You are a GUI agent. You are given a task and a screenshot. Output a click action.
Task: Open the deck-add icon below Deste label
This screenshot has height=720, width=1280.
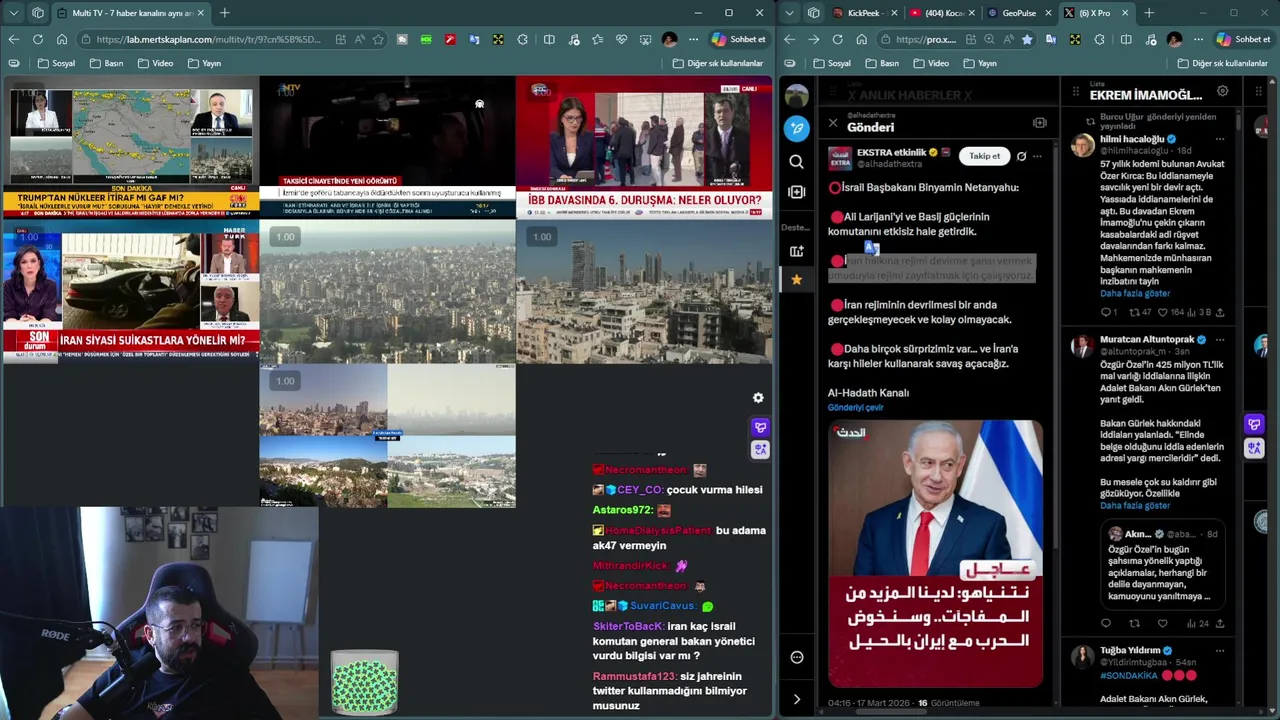pos(796,251)
